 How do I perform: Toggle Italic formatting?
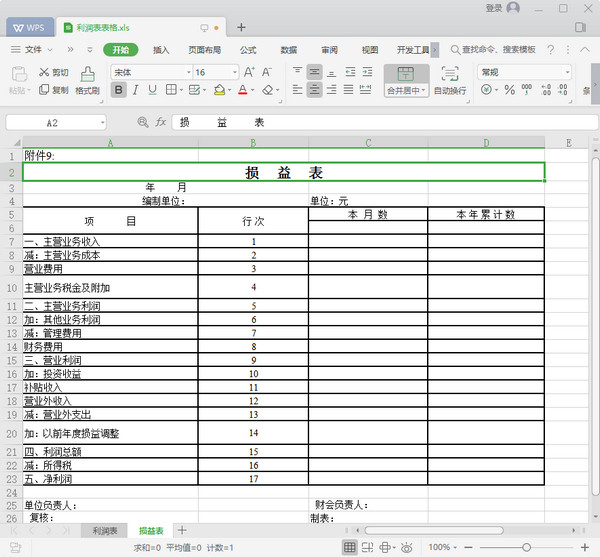(x=135, y=90)
